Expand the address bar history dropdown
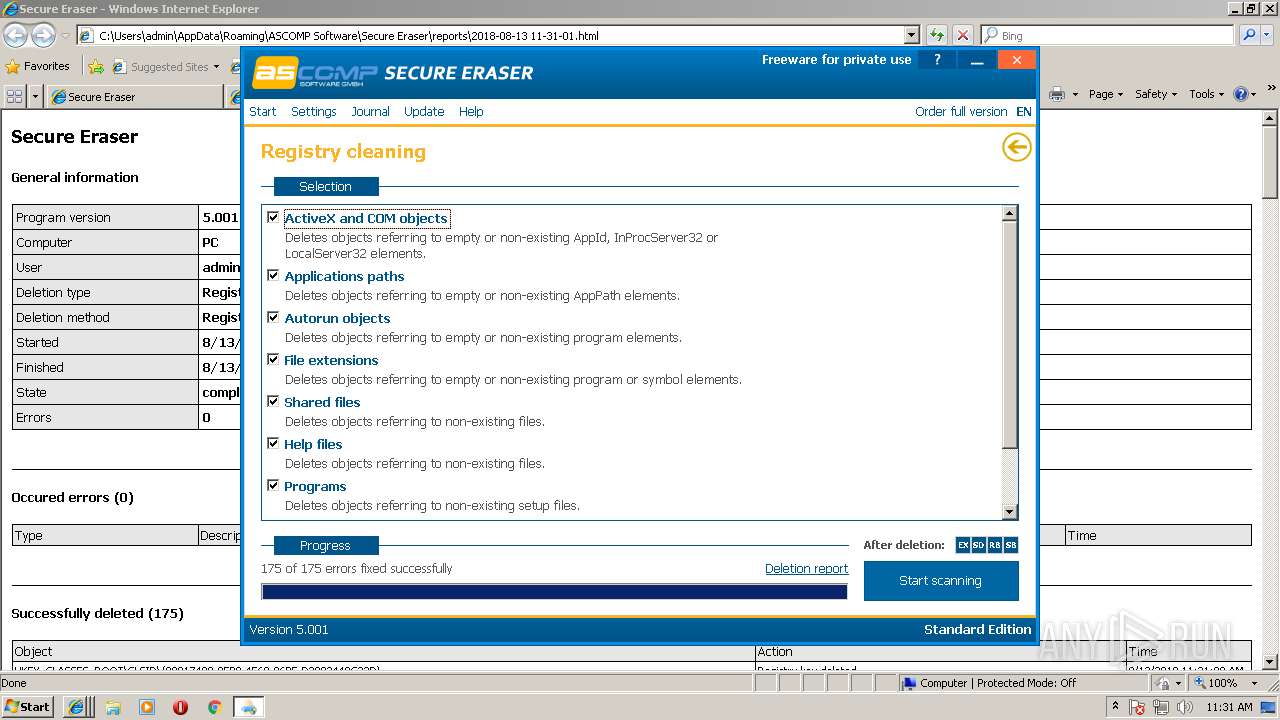Viewport: 1280px width, 720px height. click(x=911, y=35)
